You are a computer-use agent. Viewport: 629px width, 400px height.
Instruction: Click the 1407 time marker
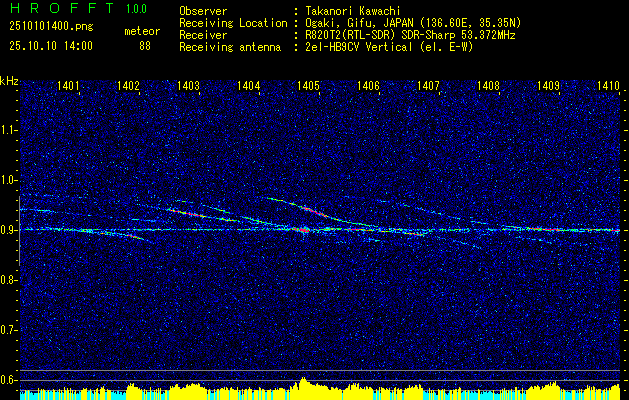(x=428, y=85)
